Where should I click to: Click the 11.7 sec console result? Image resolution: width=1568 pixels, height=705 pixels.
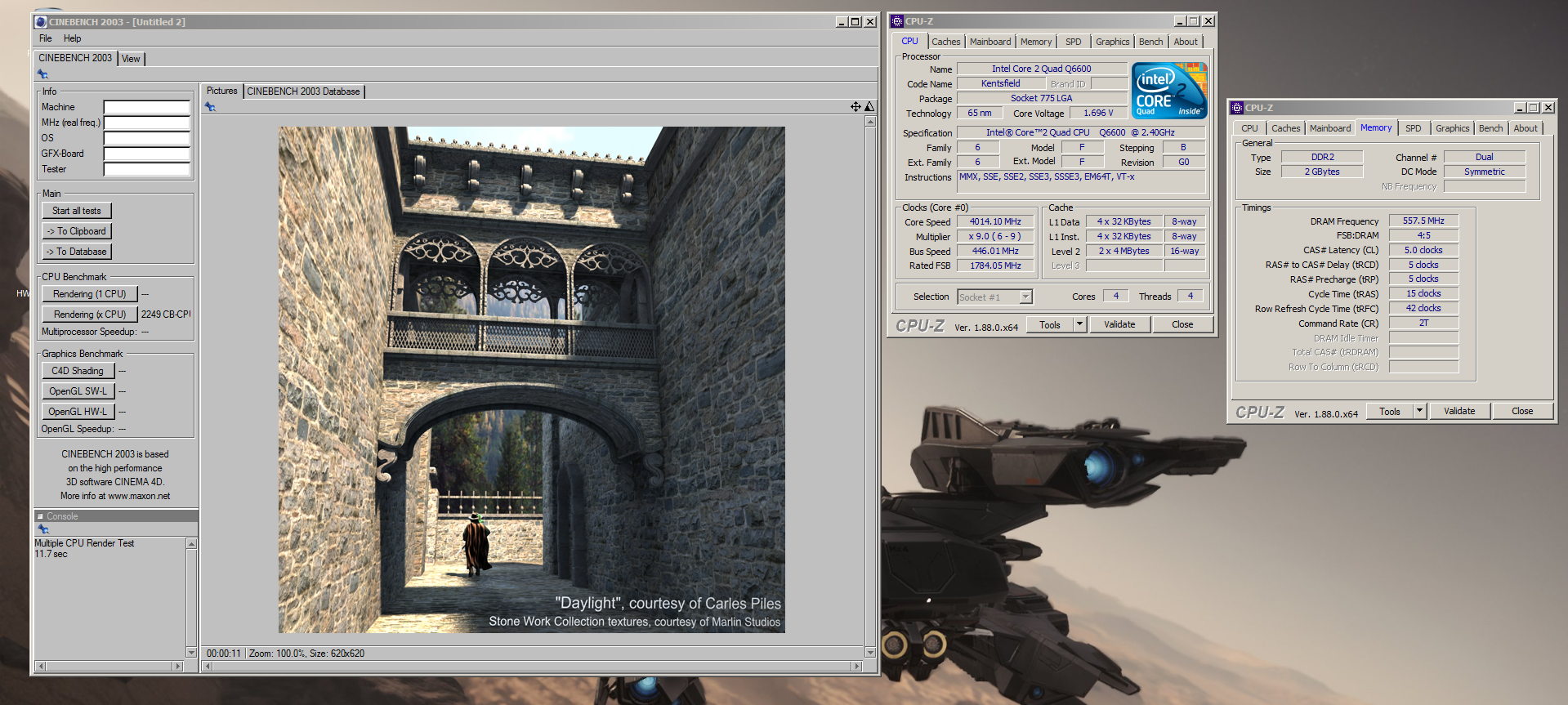point(51,554)
